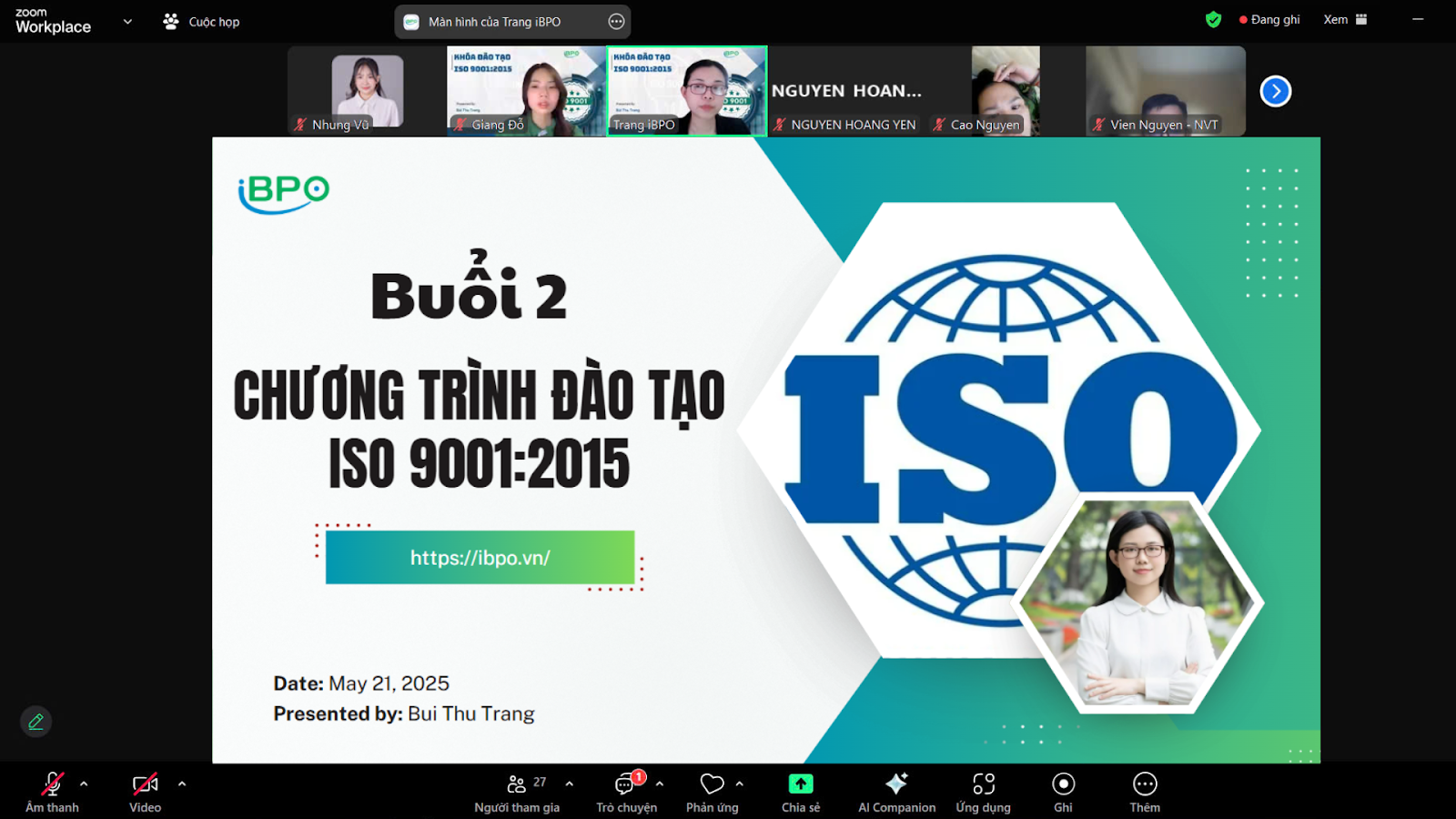The height and width of the screenshot is (819, 1456).
Task: Open the Thêm more options icon
Action: (1145, 784)
